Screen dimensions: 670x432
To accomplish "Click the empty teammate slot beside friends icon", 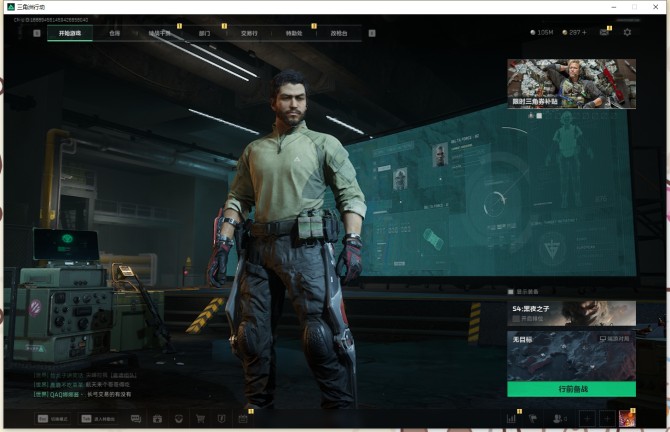I will pos(588,419).
